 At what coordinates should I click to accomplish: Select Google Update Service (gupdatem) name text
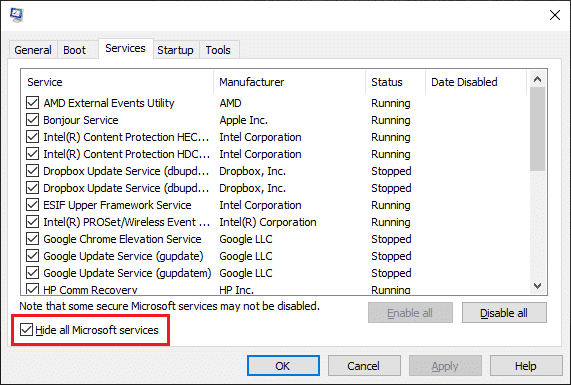[x=127, y=273]
